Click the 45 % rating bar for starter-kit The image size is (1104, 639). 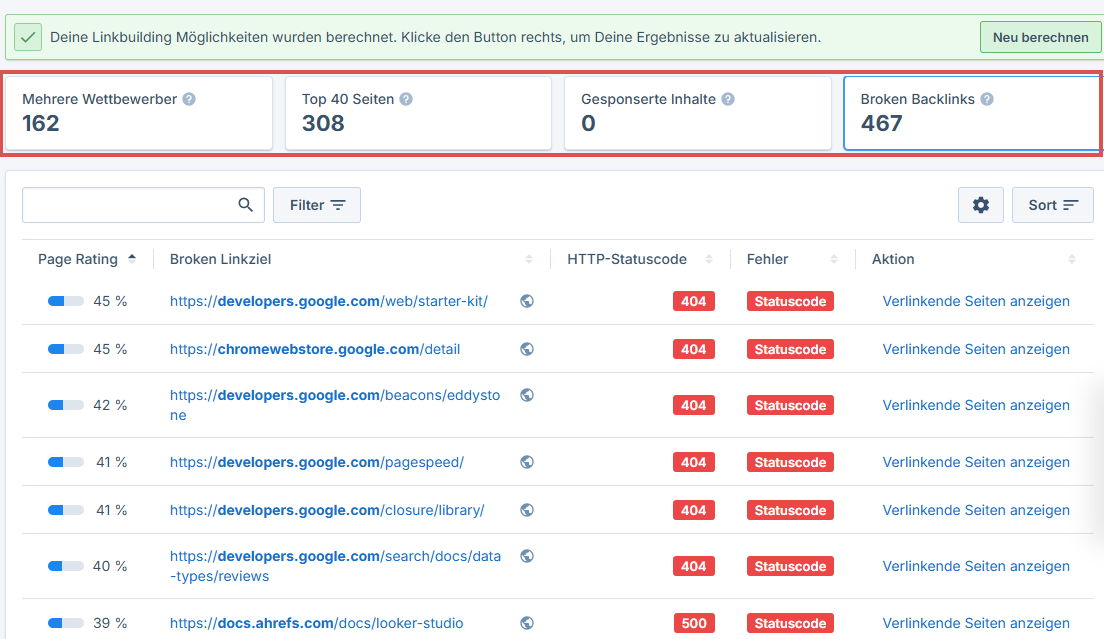coord(65,301)
